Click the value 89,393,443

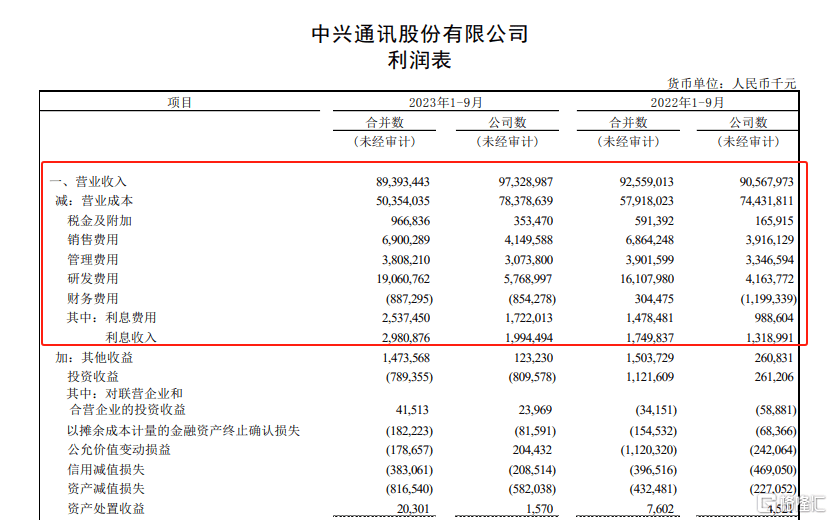coord(403,181)
